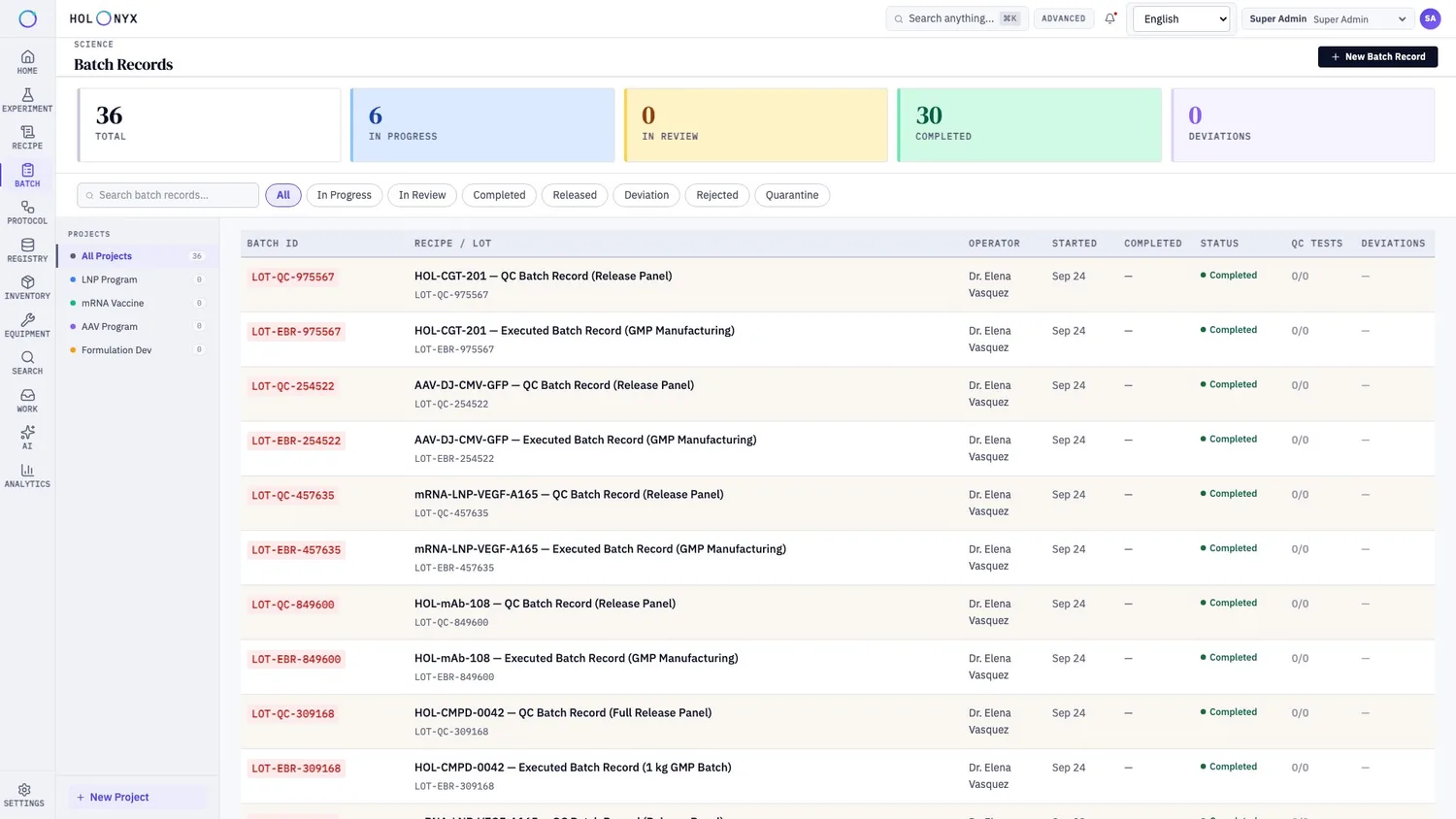Open the Search sidebar icon

[x=27, y=363]
